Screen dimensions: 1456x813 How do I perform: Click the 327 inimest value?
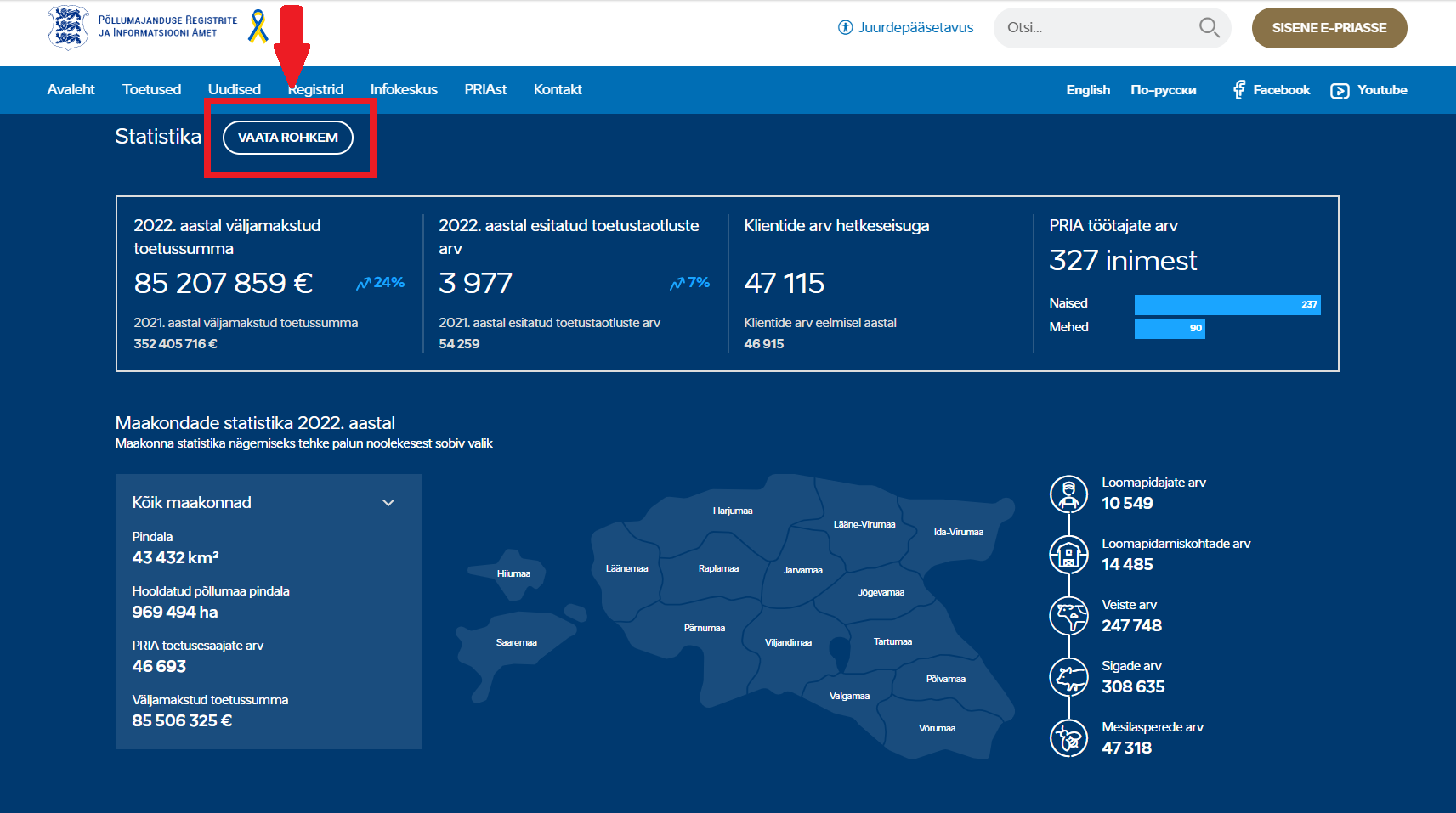coord(1123,260)
